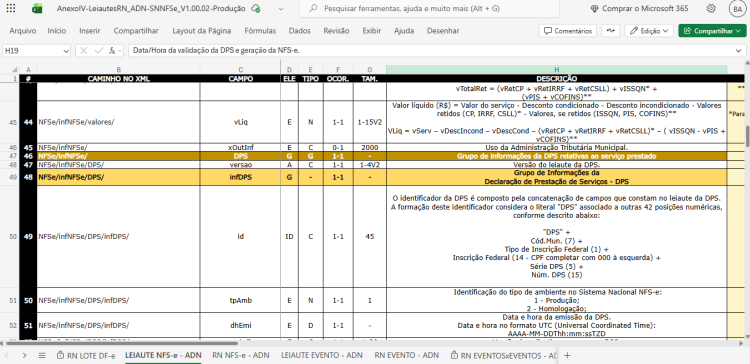Click the insert function fx icon
750x364 pixels.
pos(112,50)
